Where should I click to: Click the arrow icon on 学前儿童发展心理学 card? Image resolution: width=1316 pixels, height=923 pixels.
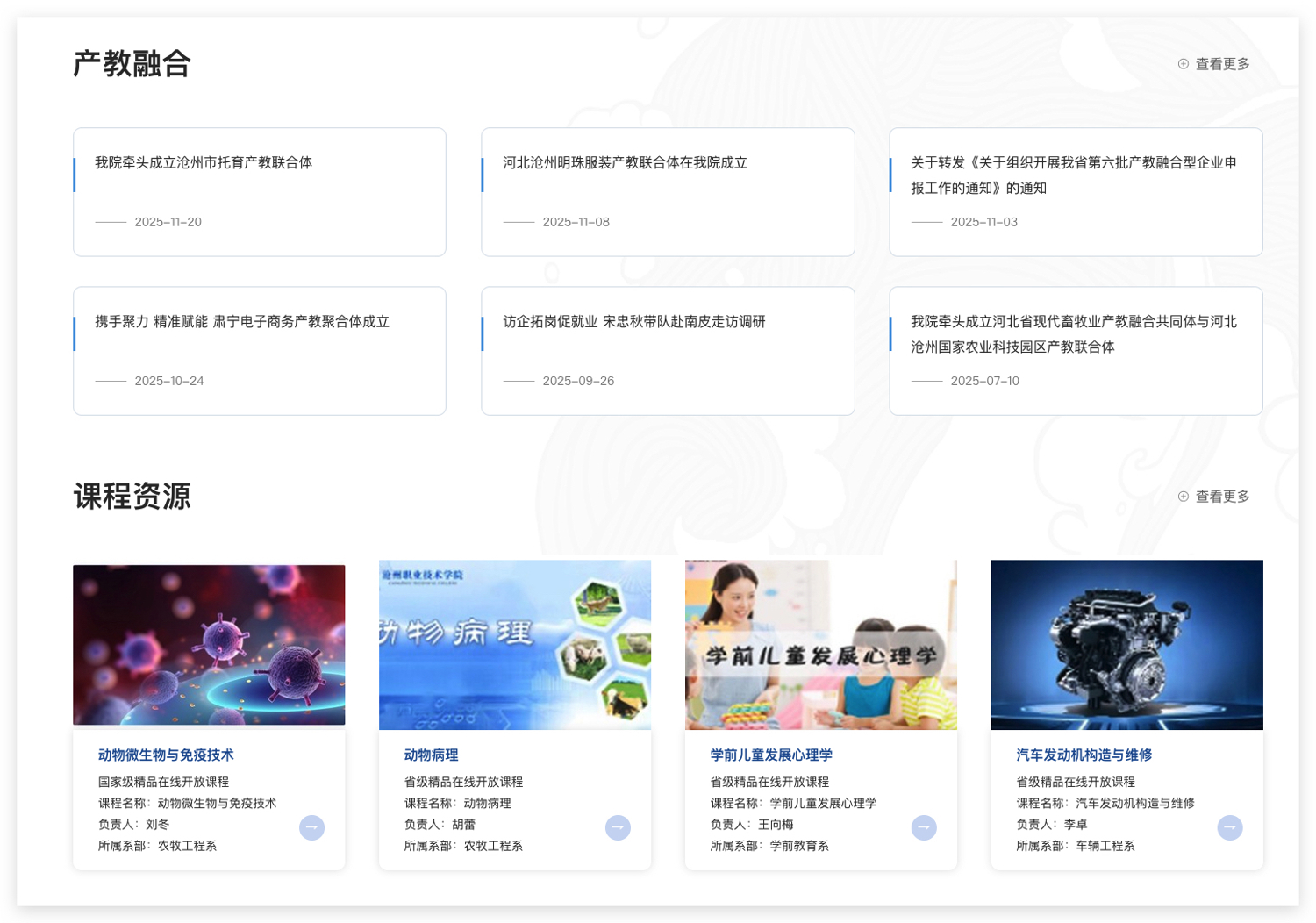tap(924, 826)
